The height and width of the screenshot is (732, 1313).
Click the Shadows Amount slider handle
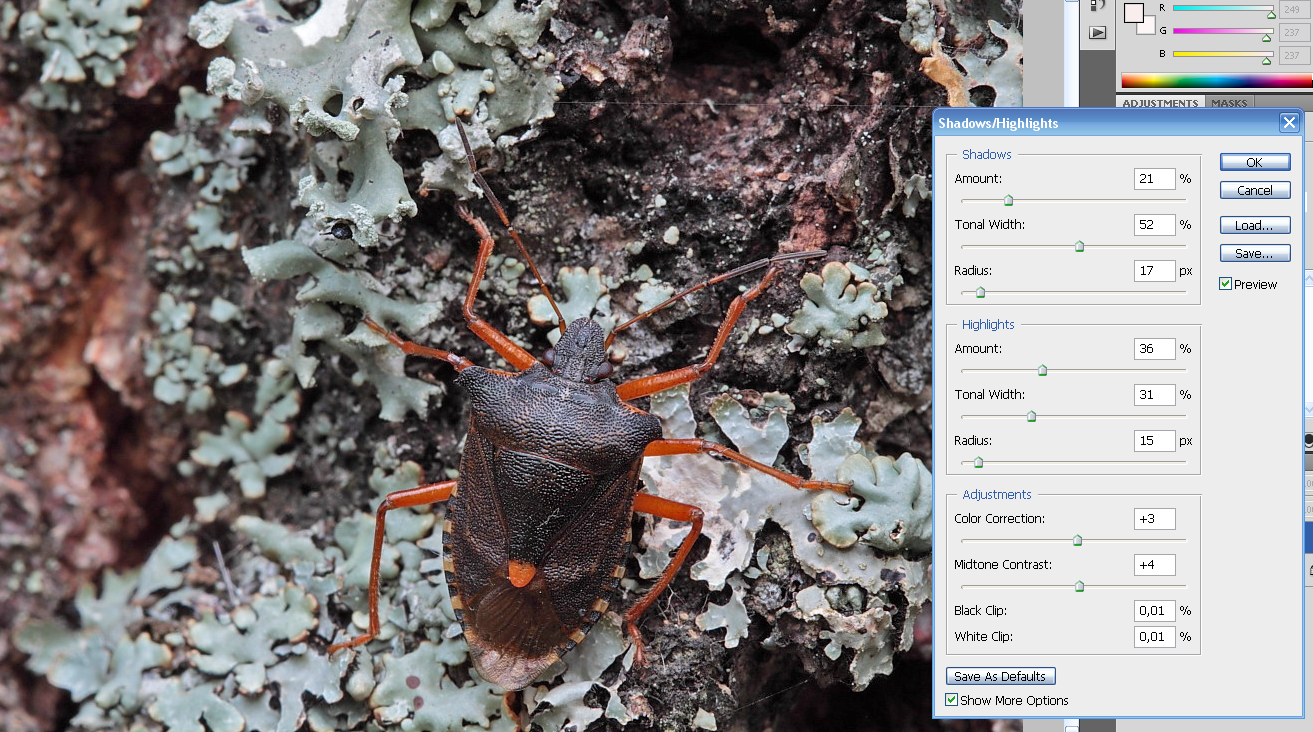point(1008,201)
